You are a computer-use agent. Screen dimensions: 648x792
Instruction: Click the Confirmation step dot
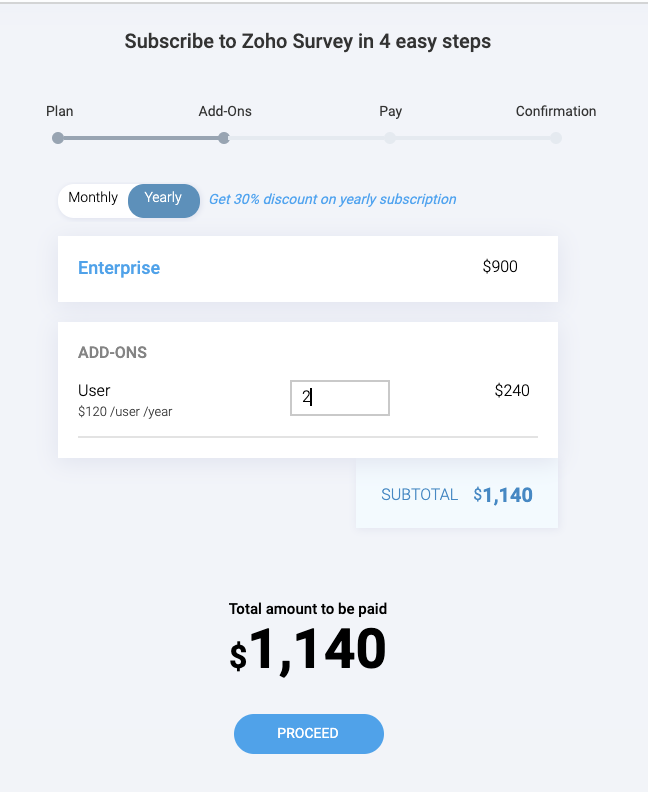[x=556, y=138]
